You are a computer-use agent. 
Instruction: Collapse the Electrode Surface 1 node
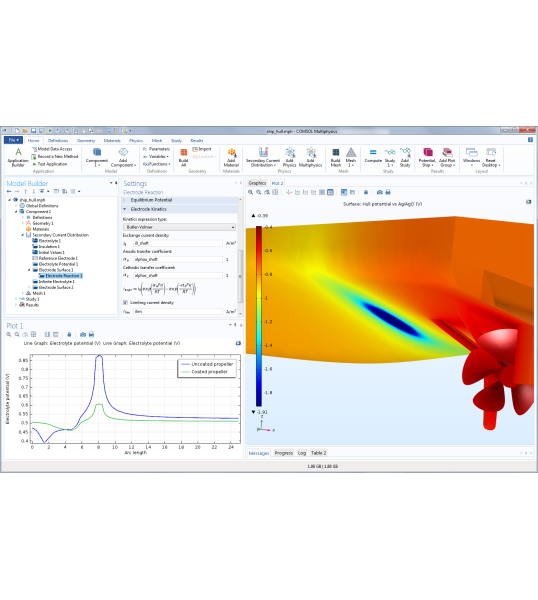29,270
